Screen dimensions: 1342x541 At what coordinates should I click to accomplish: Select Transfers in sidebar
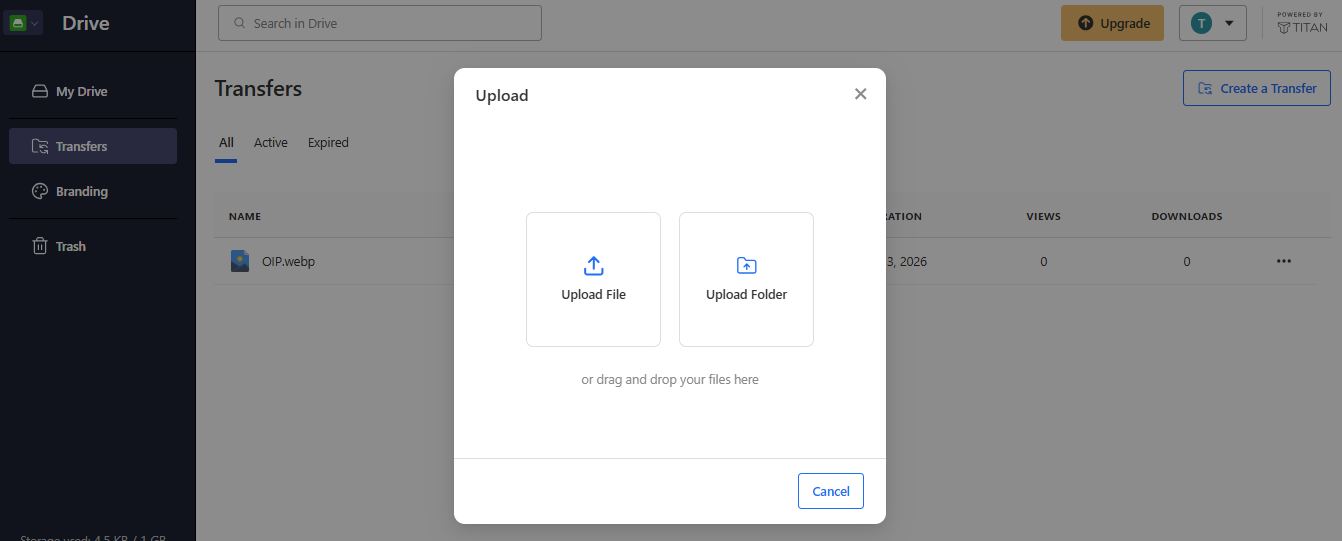93,146
